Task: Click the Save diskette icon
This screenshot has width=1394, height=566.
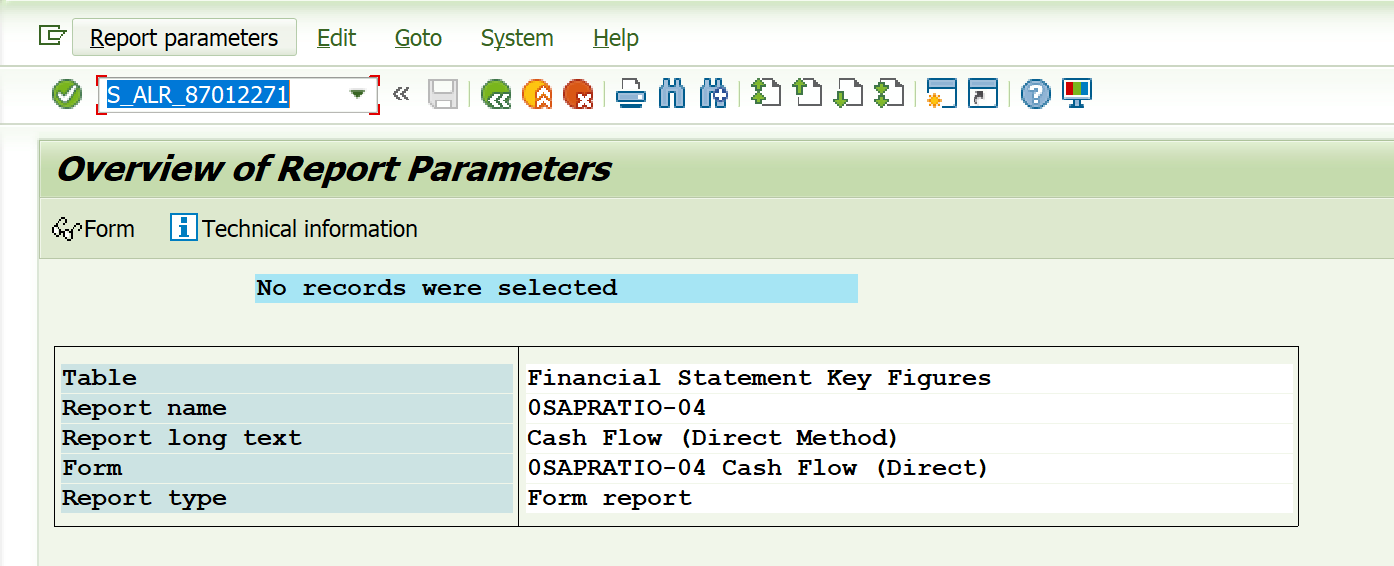Action: [442, 95]
